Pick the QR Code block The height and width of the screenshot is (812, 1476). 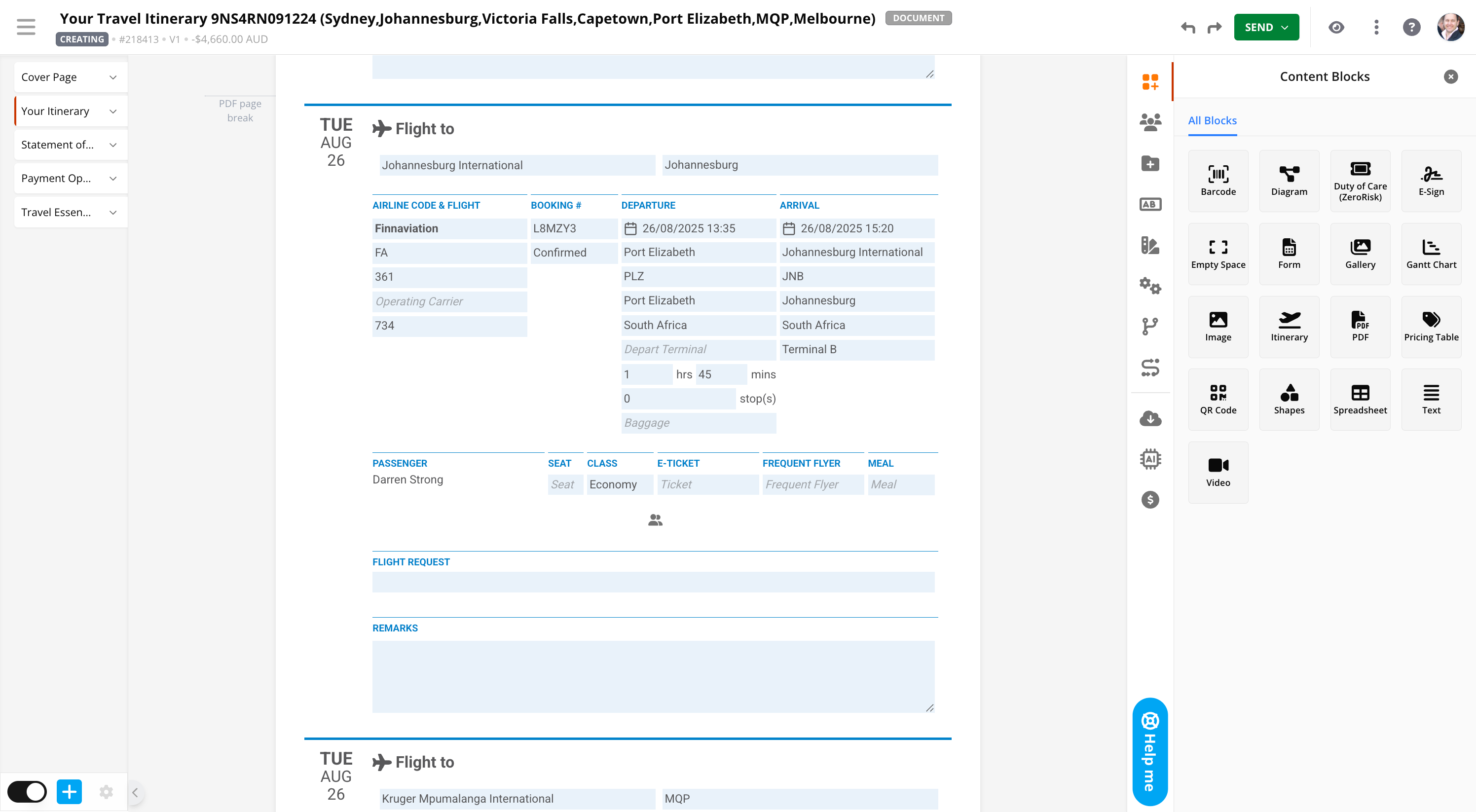click(1218, 400)
